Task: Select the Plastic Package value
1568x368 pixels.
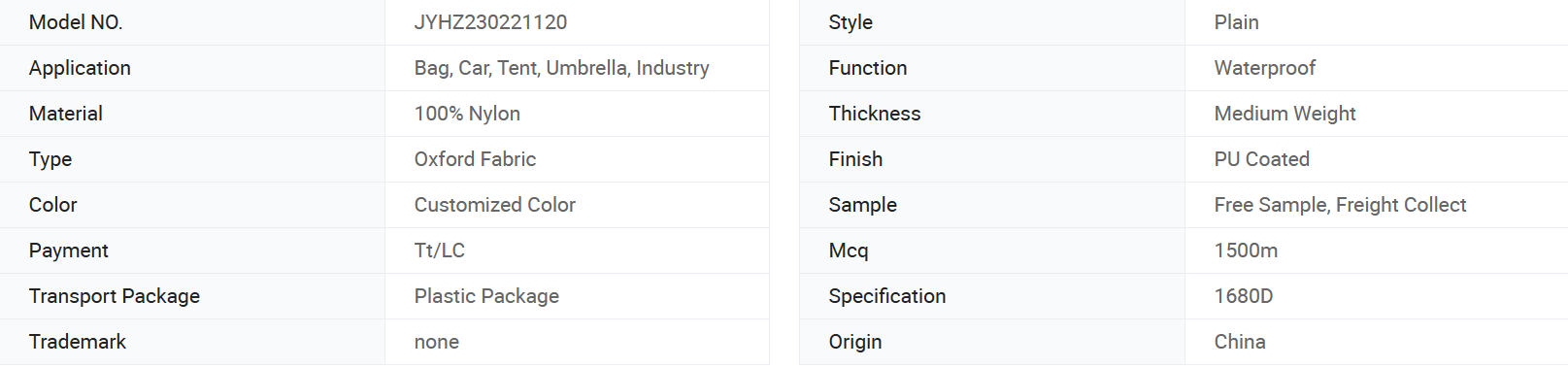Action: point(486,296)
